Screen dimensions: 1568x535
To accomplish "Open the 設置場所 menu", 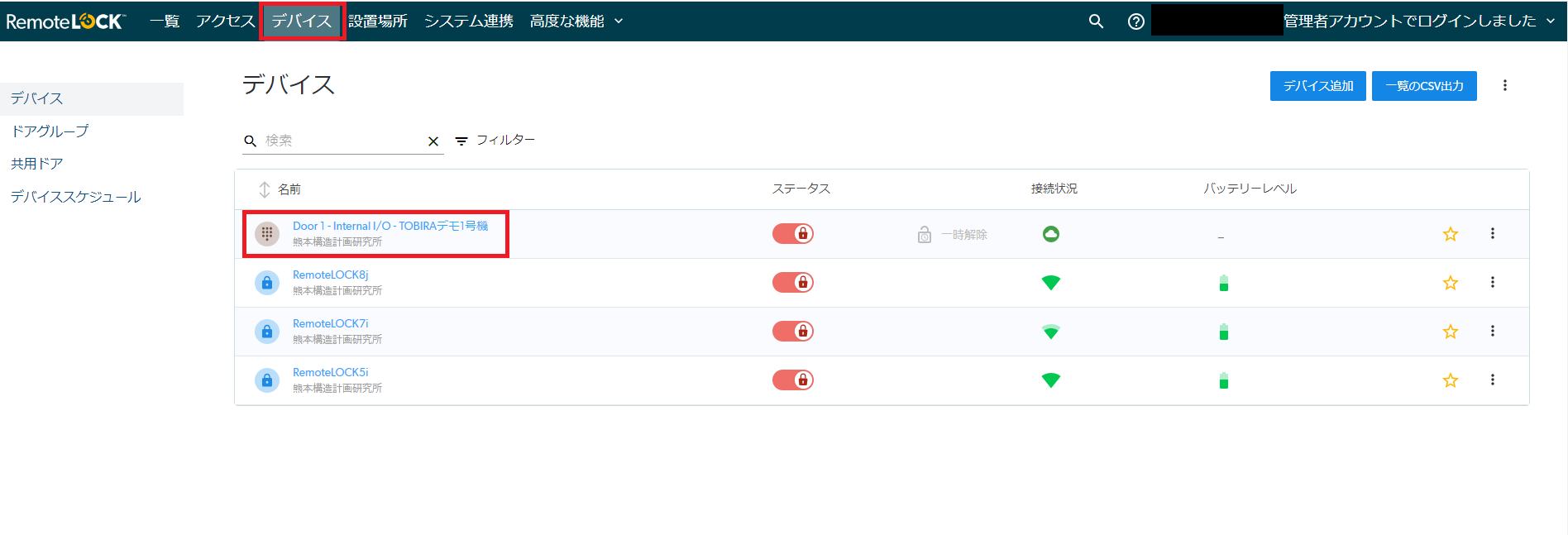I will 378,21.
